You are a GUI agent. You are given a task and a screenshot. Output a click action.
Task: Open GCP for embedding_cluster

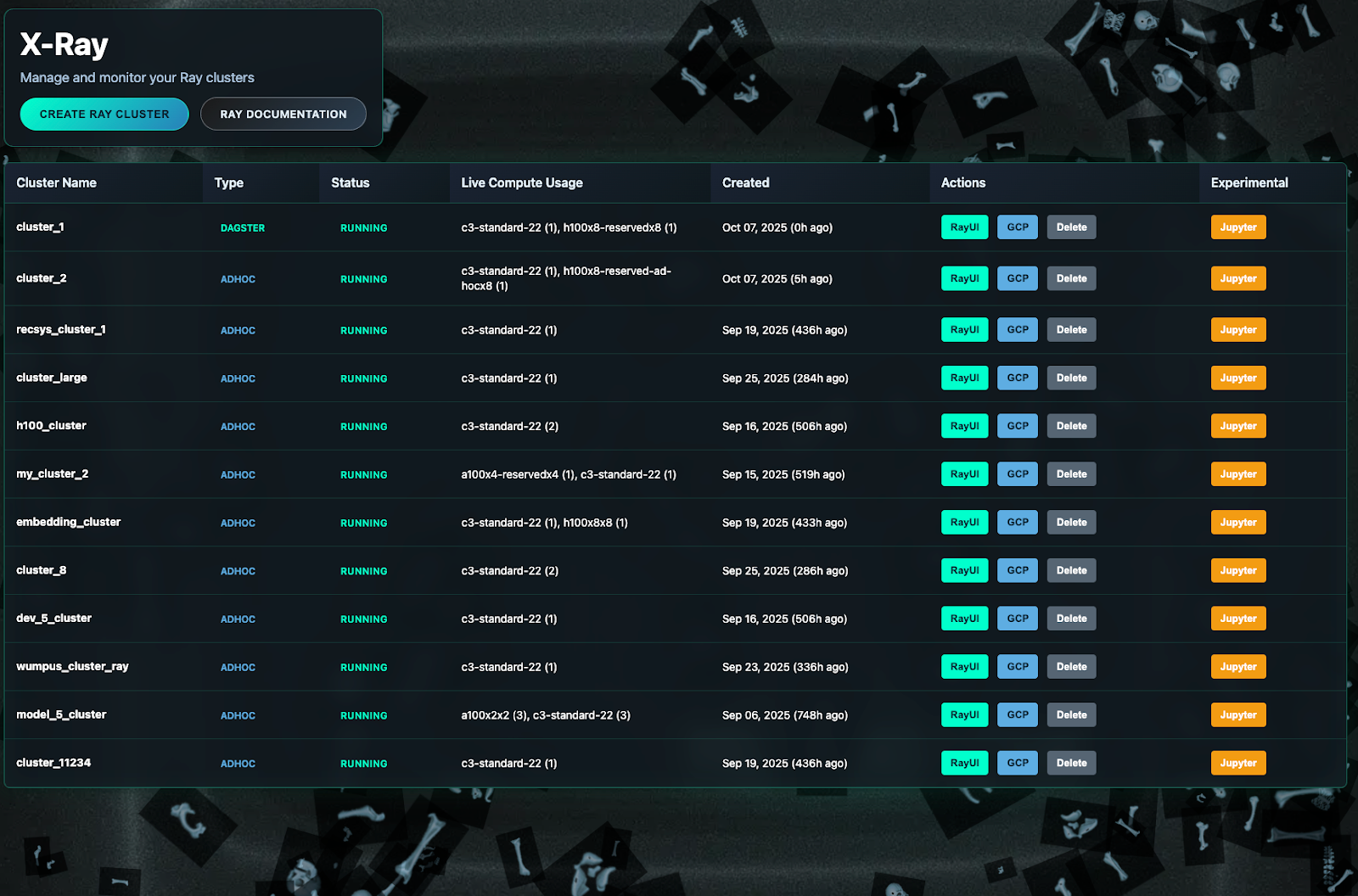coord(1017,523)
